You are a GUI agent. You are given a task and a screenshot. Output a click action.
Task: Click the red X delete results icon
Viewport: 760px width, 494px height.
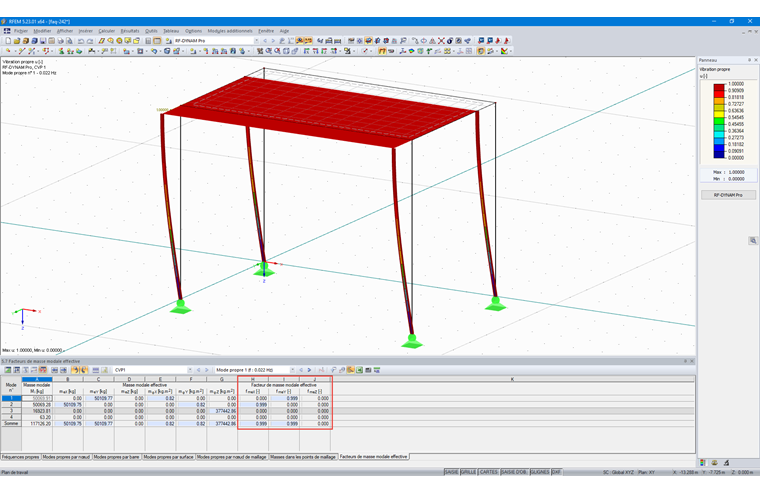441,41
